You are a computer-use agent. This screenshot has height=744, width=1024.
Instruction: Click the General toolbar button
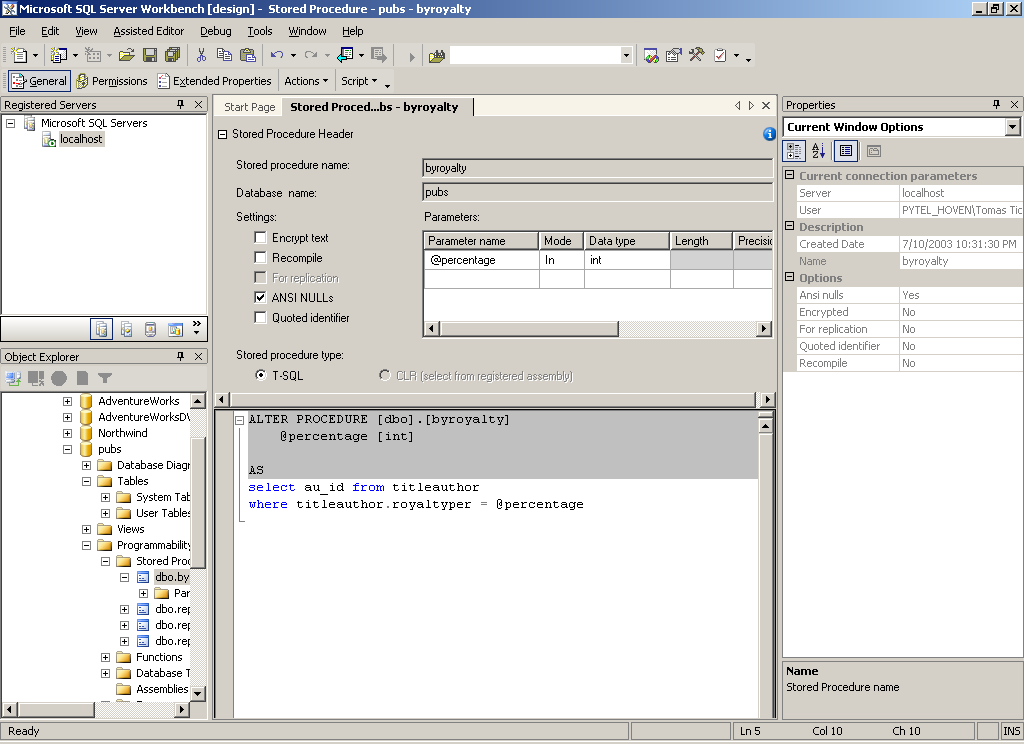pos(39,81)
